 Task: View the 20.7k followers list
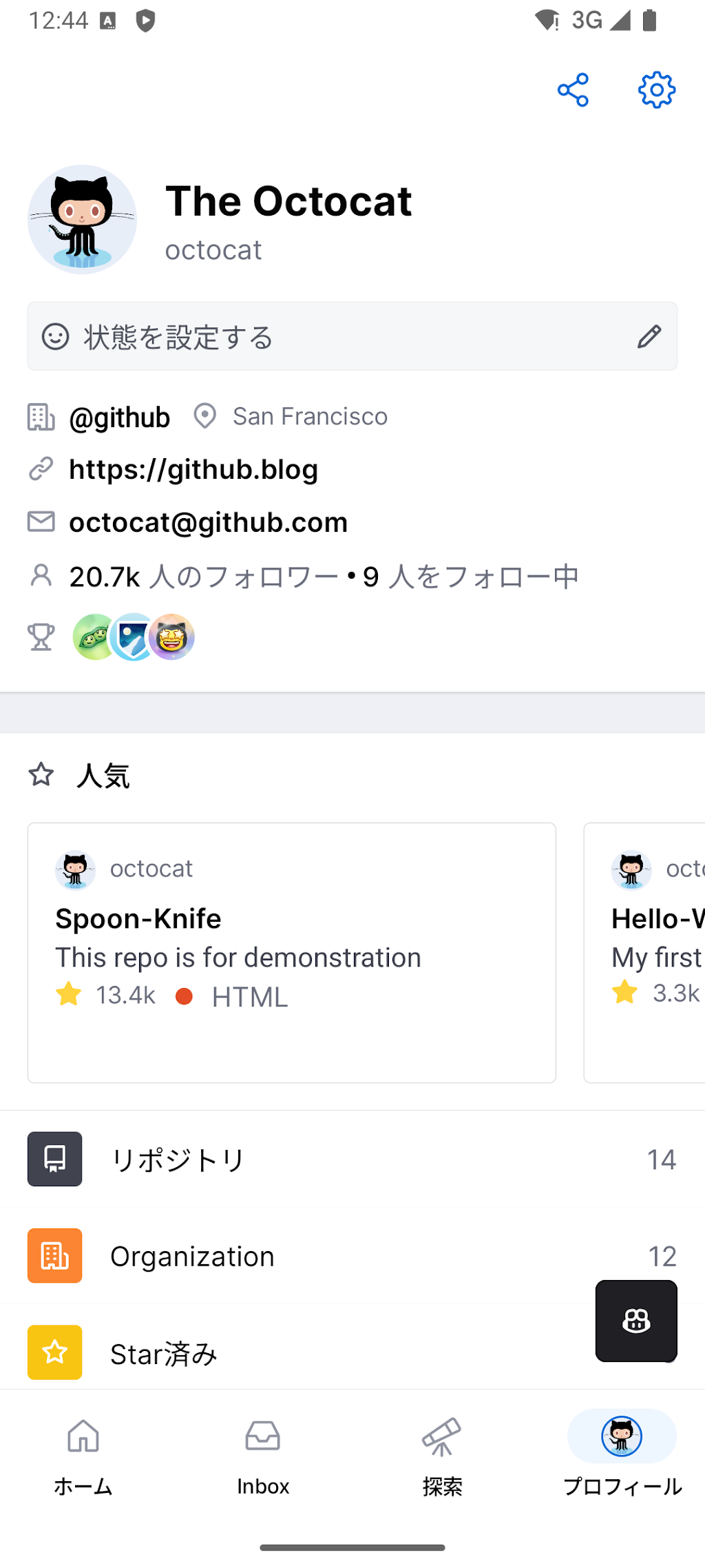pyautogui.click(x=204, y=577)
